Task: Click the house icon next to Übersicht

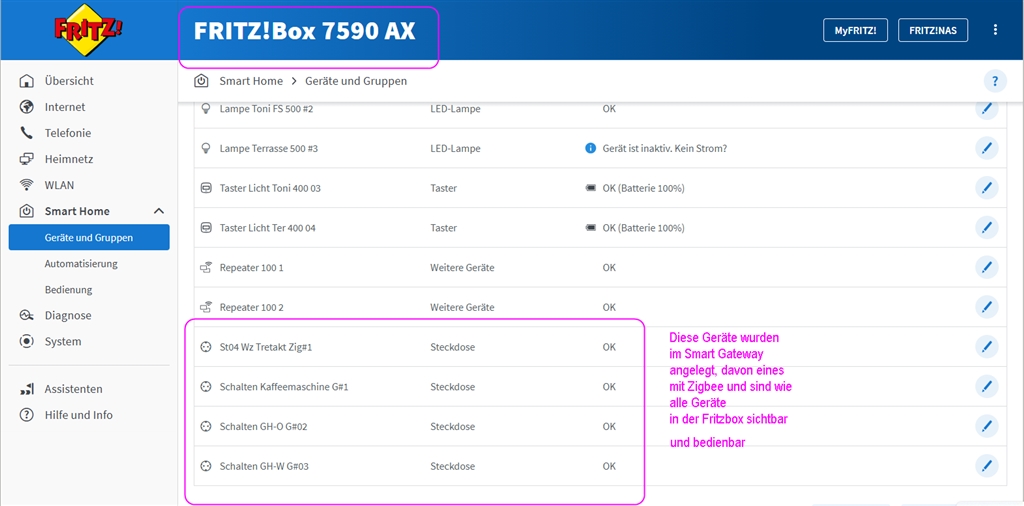Action: [x=26, y=81]
